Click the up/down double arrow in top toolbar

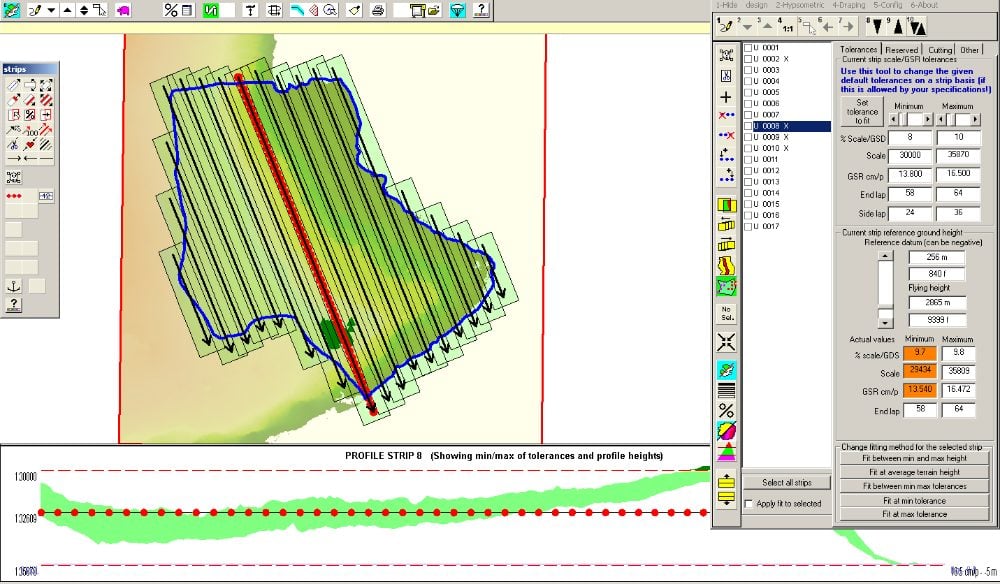point(84,10)
